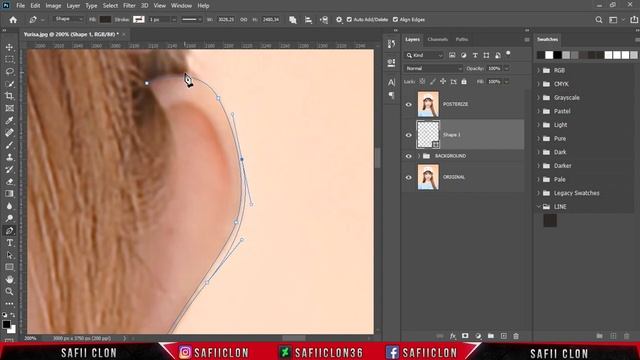Expand the Grayscale swatch folder

[539, 98]
